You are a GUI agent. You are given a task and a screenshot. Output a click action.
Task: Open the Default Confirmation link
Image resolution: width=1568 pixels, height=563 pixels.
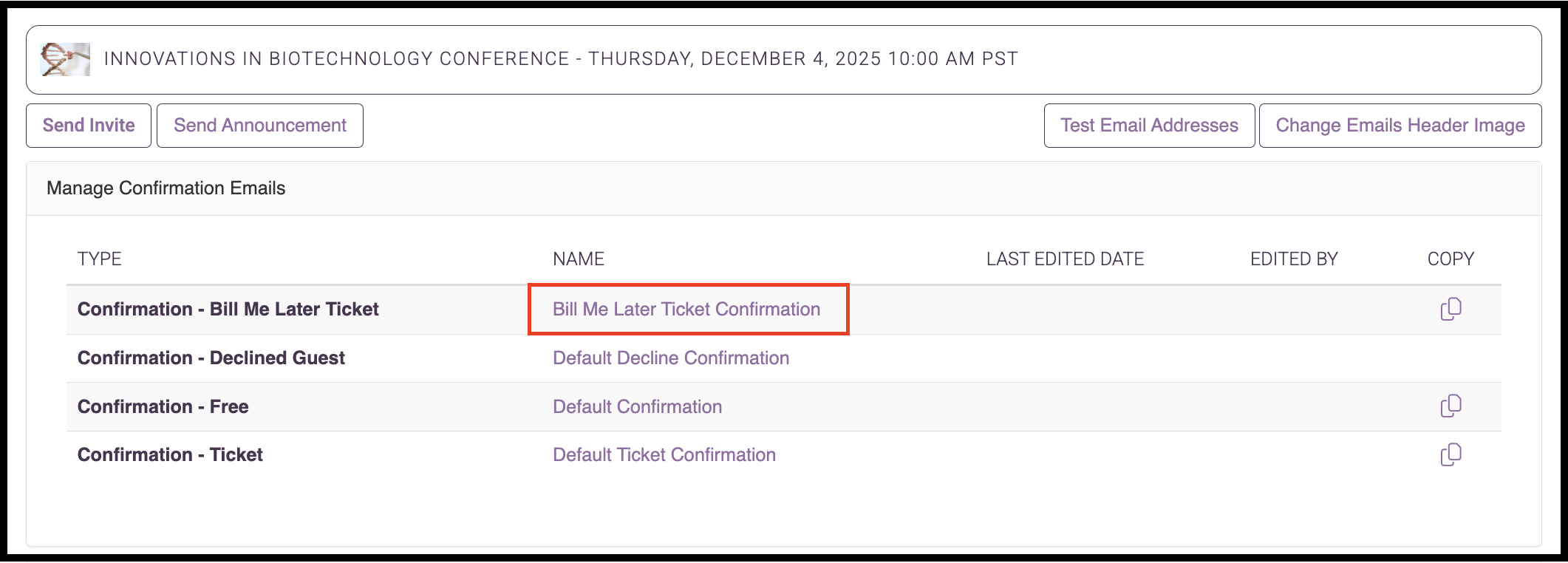point(637,406)
